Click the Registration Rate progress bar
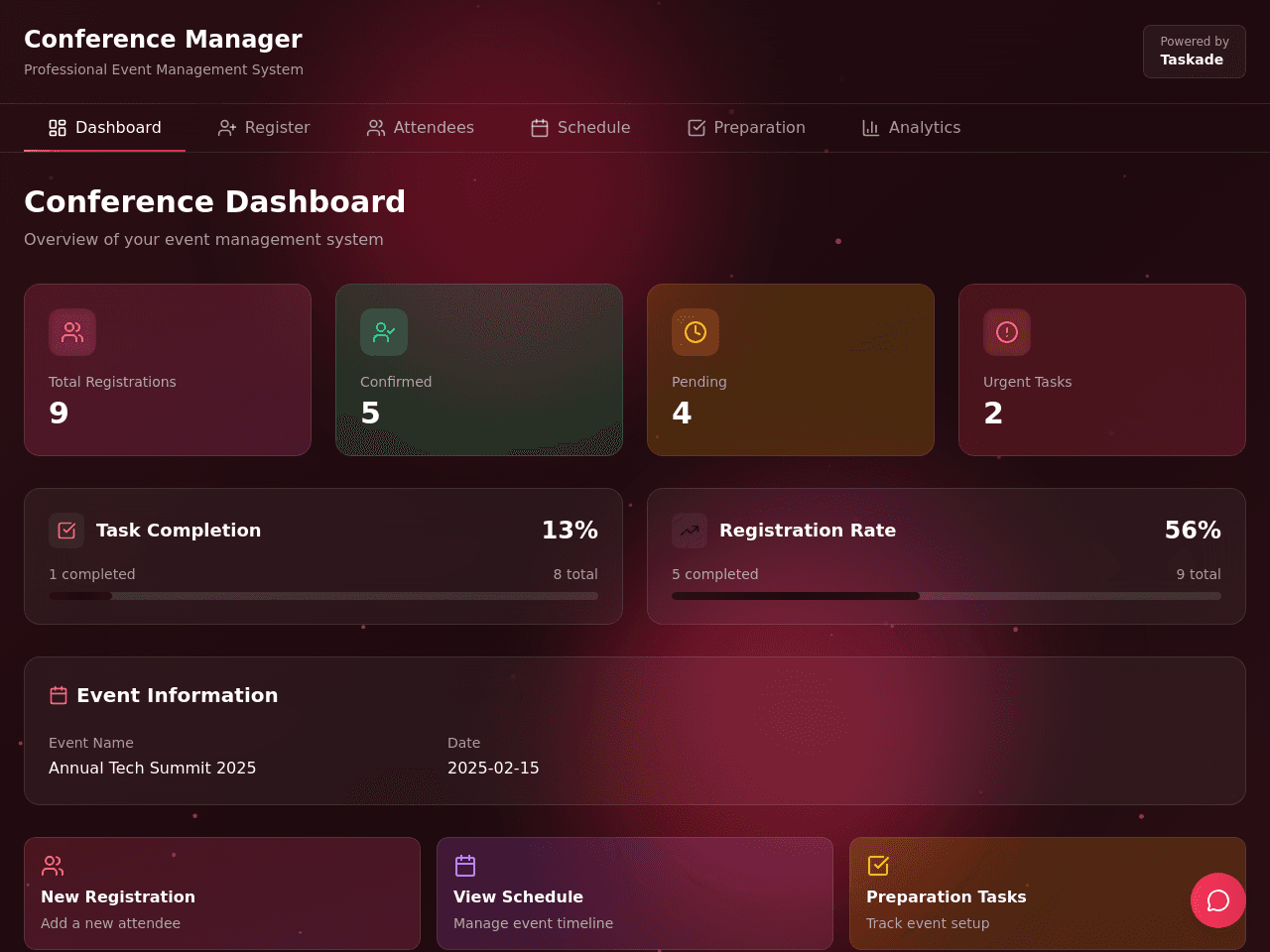Screen dimensions: 1270x952 (947, 596)
